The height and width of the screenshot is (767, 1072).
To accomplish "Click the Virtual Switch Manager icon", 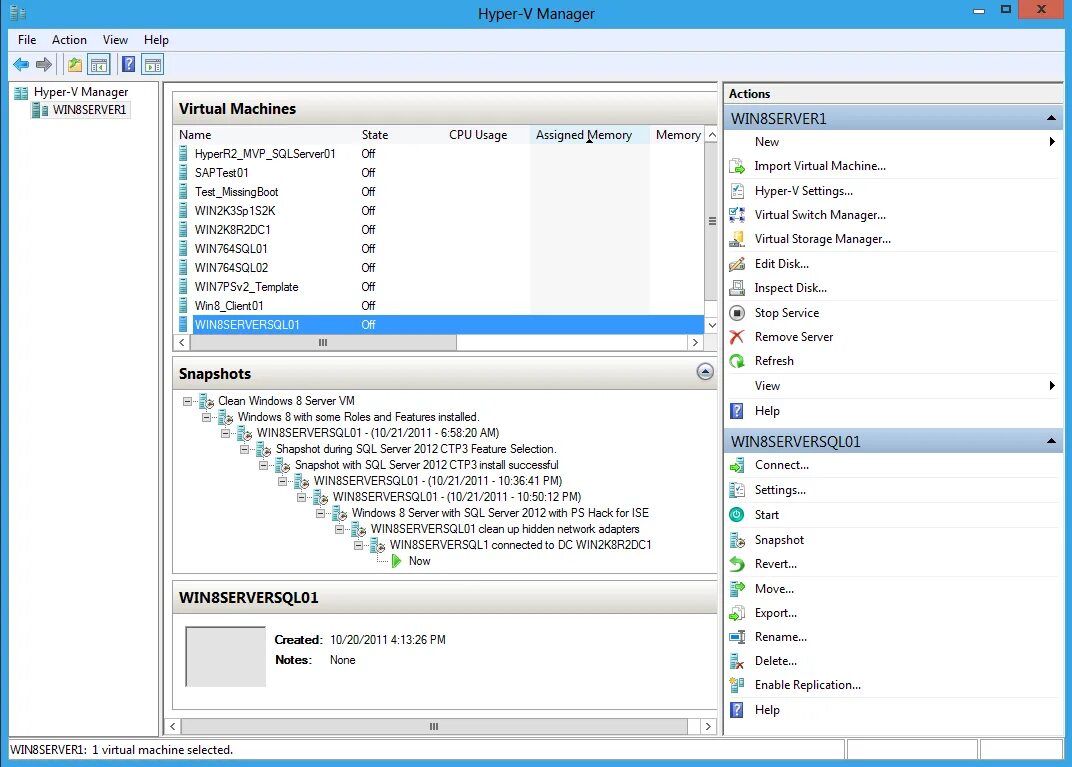I will (x=737, y=215).
